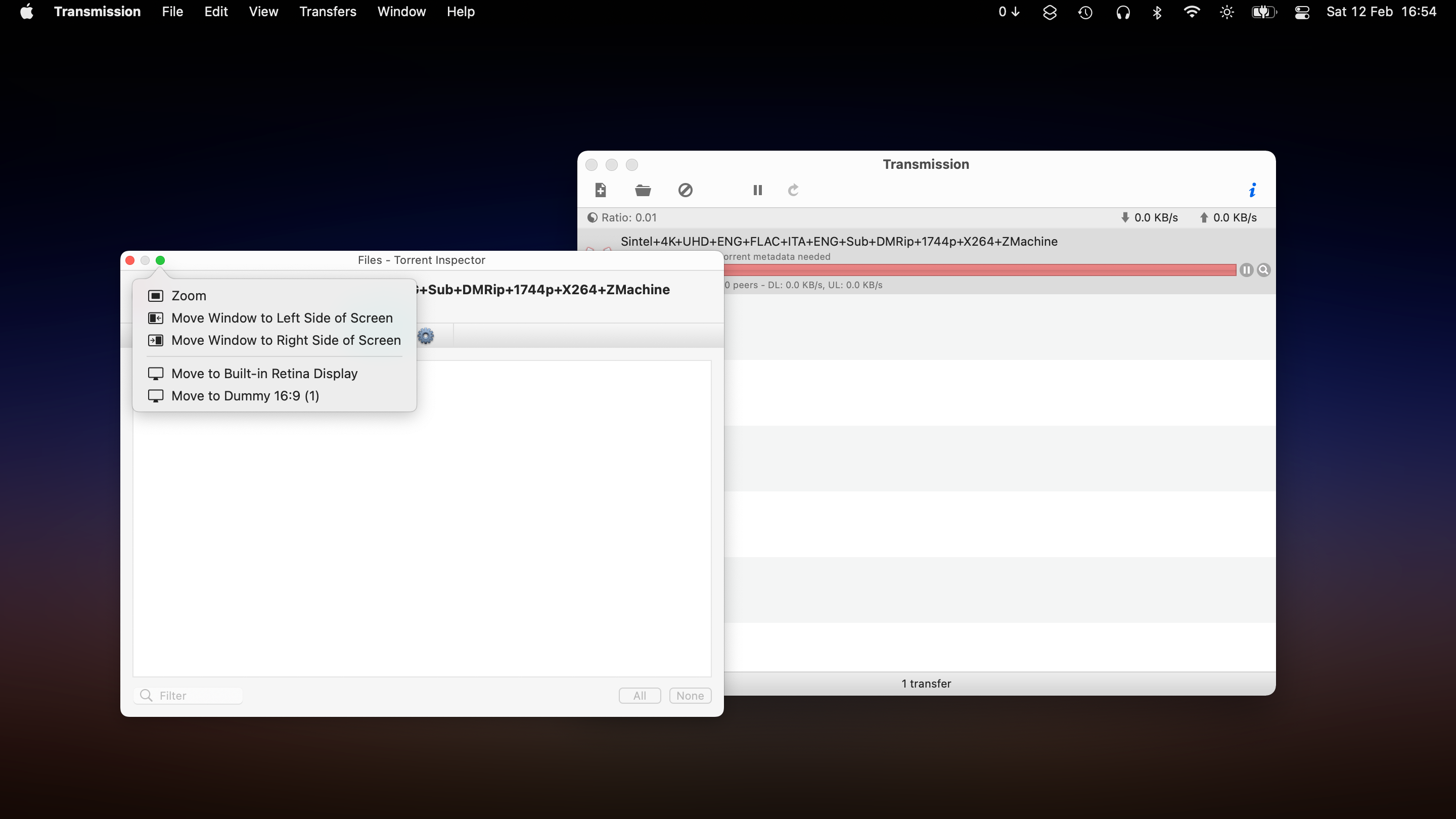Click the Create Torrent File toolbar icon
Screen dimensions: 1456x819
click(600, 190)
